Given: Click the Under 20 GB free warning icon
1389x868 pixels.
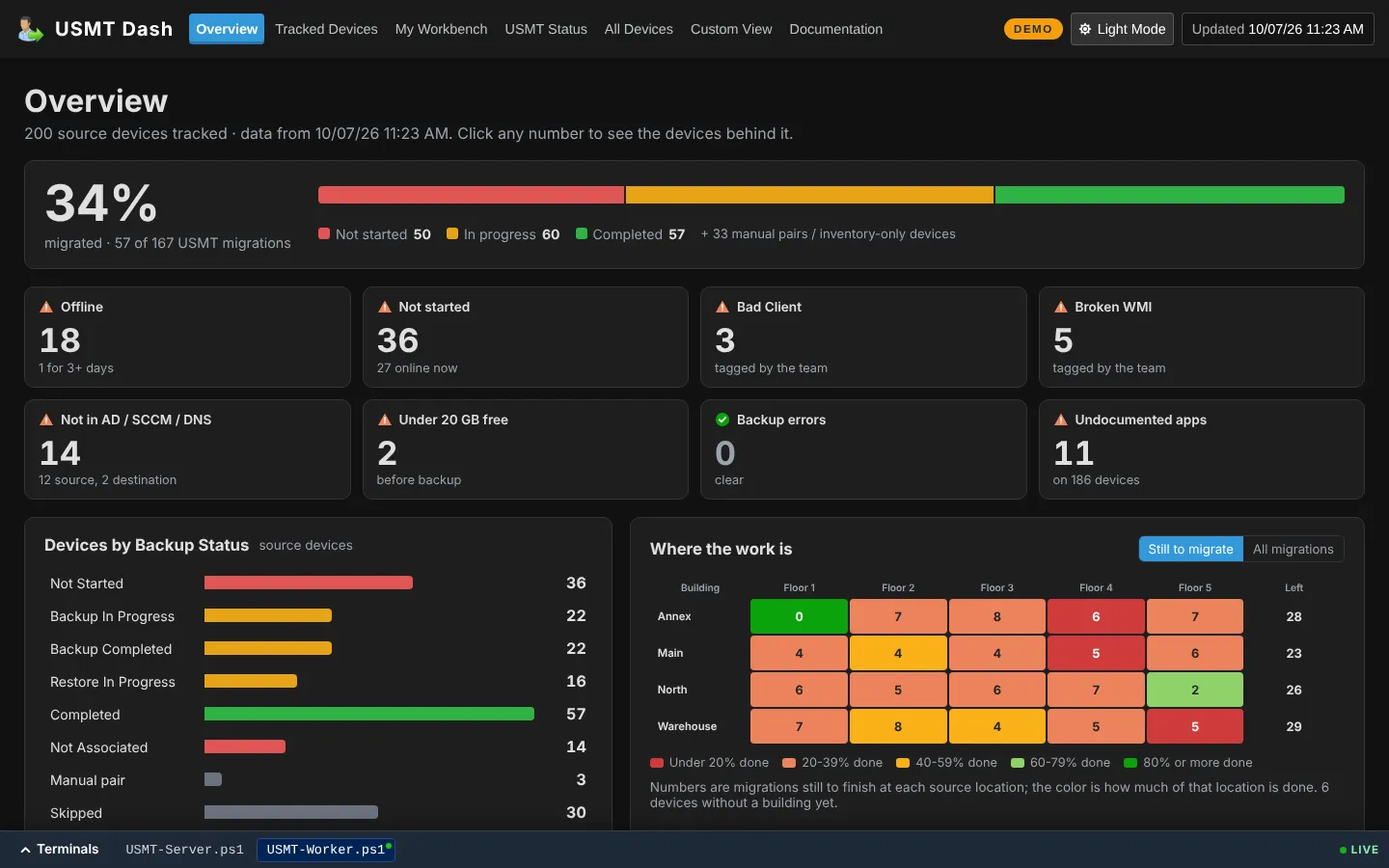Looking at the screenshot, I should point(385,420).
